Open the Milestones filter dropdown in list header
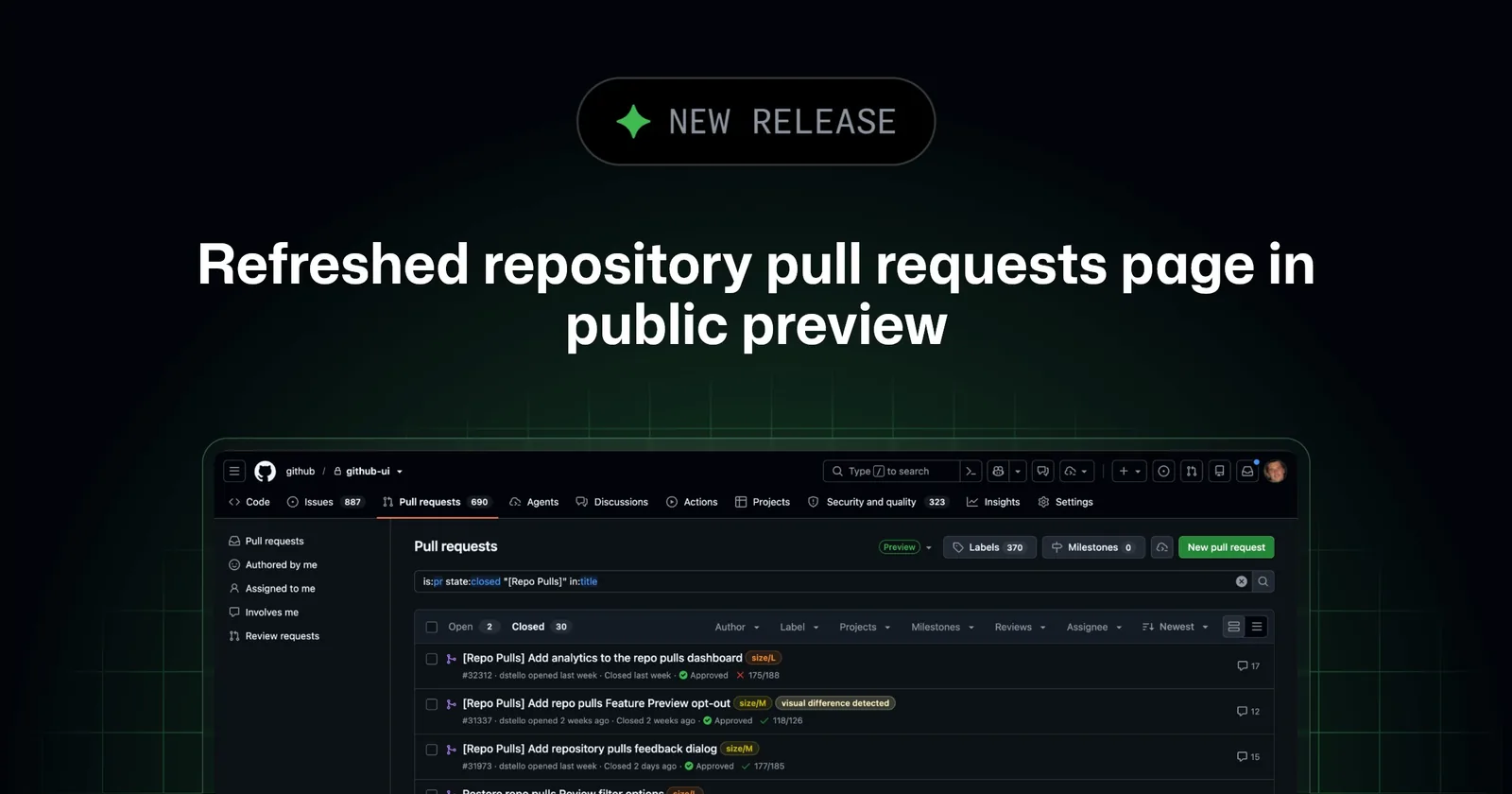Image resolution: width=1512 pixels, height=794 pixels. (942, 627)
